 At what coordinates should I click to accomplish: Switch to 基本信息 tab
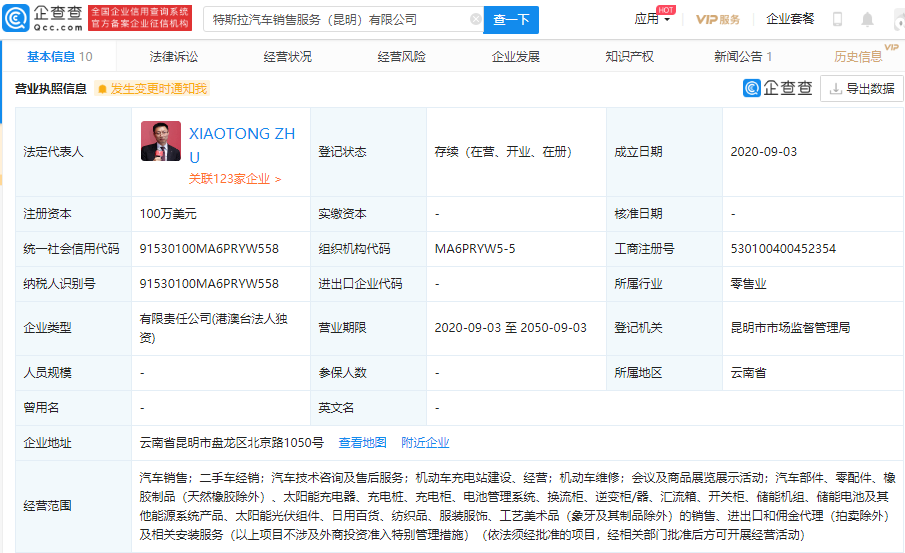click(x=59, y=57)
